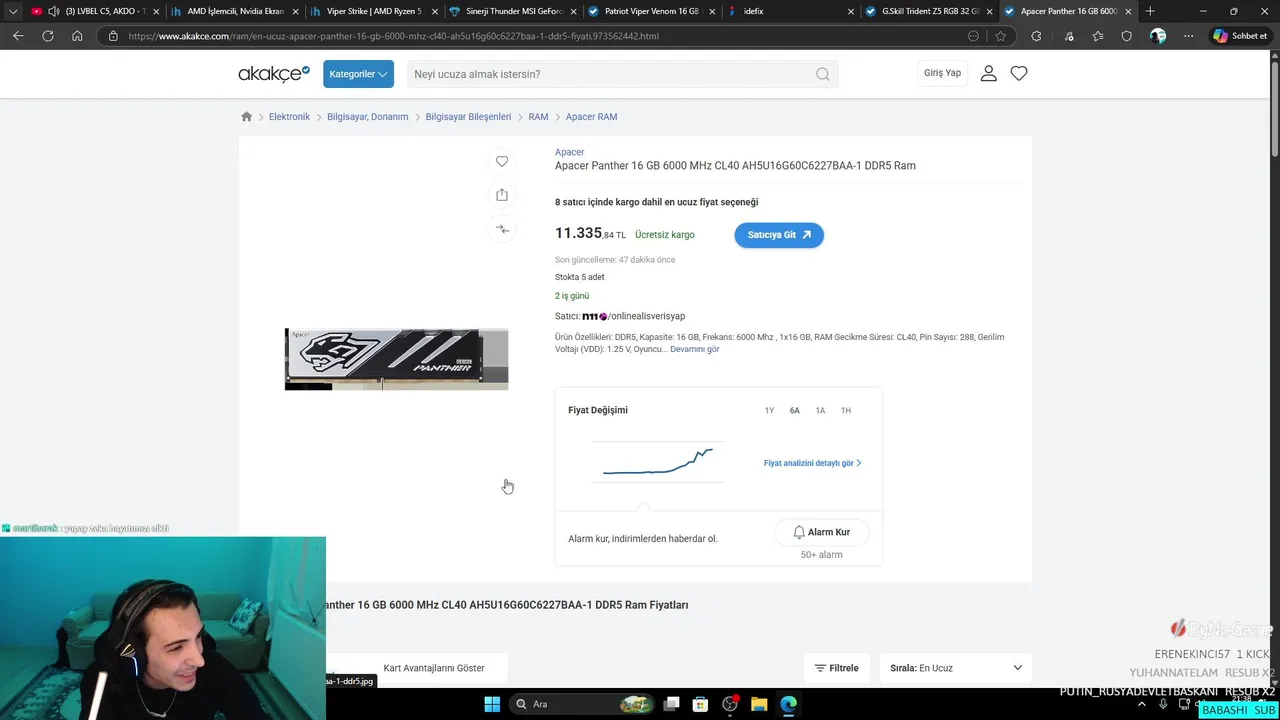1280x720 pixels.
Task: Reload the page with refresh icon
Action: pyautogui.click(x=47, y=36)
